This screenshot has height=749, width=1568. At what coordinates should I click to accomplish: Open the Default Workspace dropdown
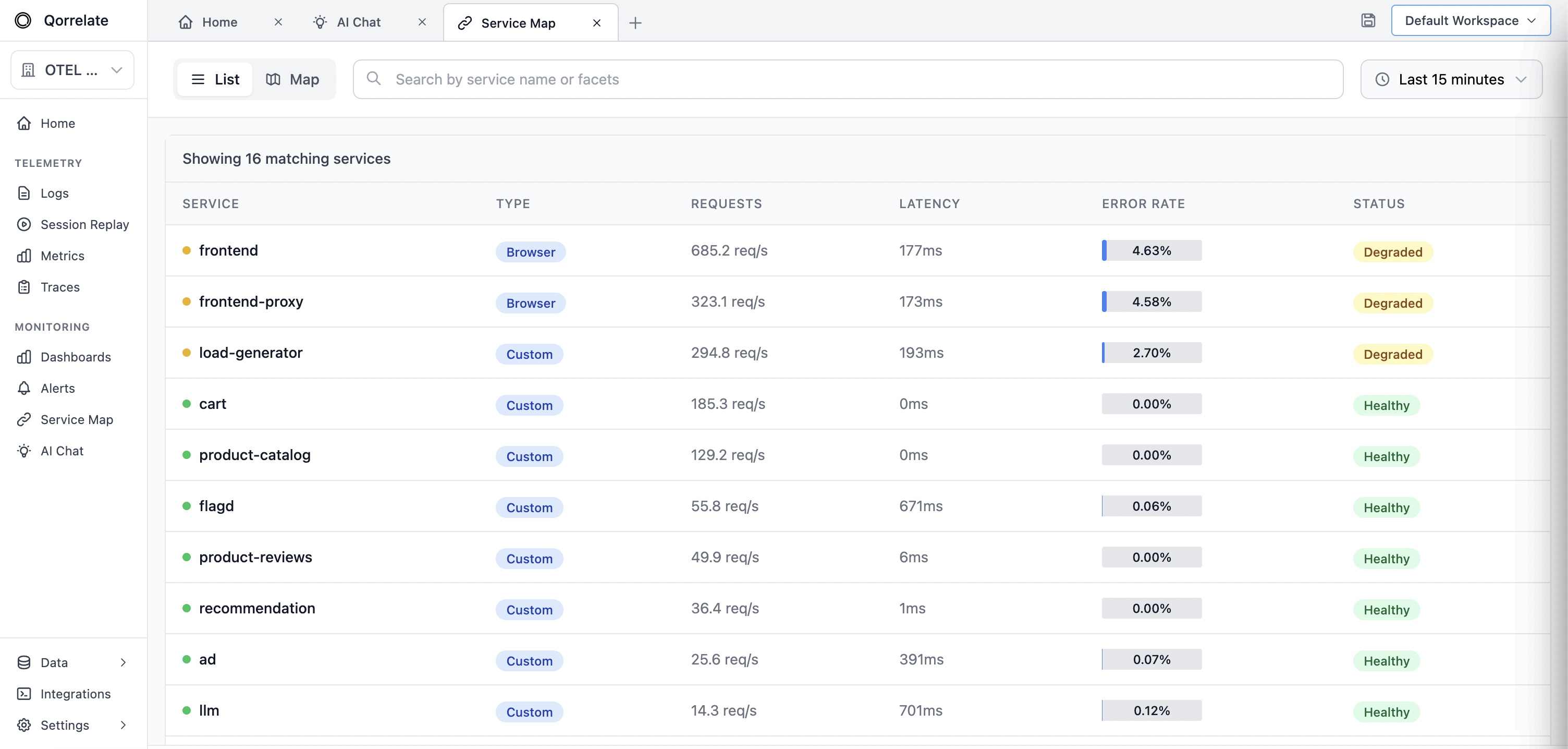pyautogui.click(x=1471, y=20)
